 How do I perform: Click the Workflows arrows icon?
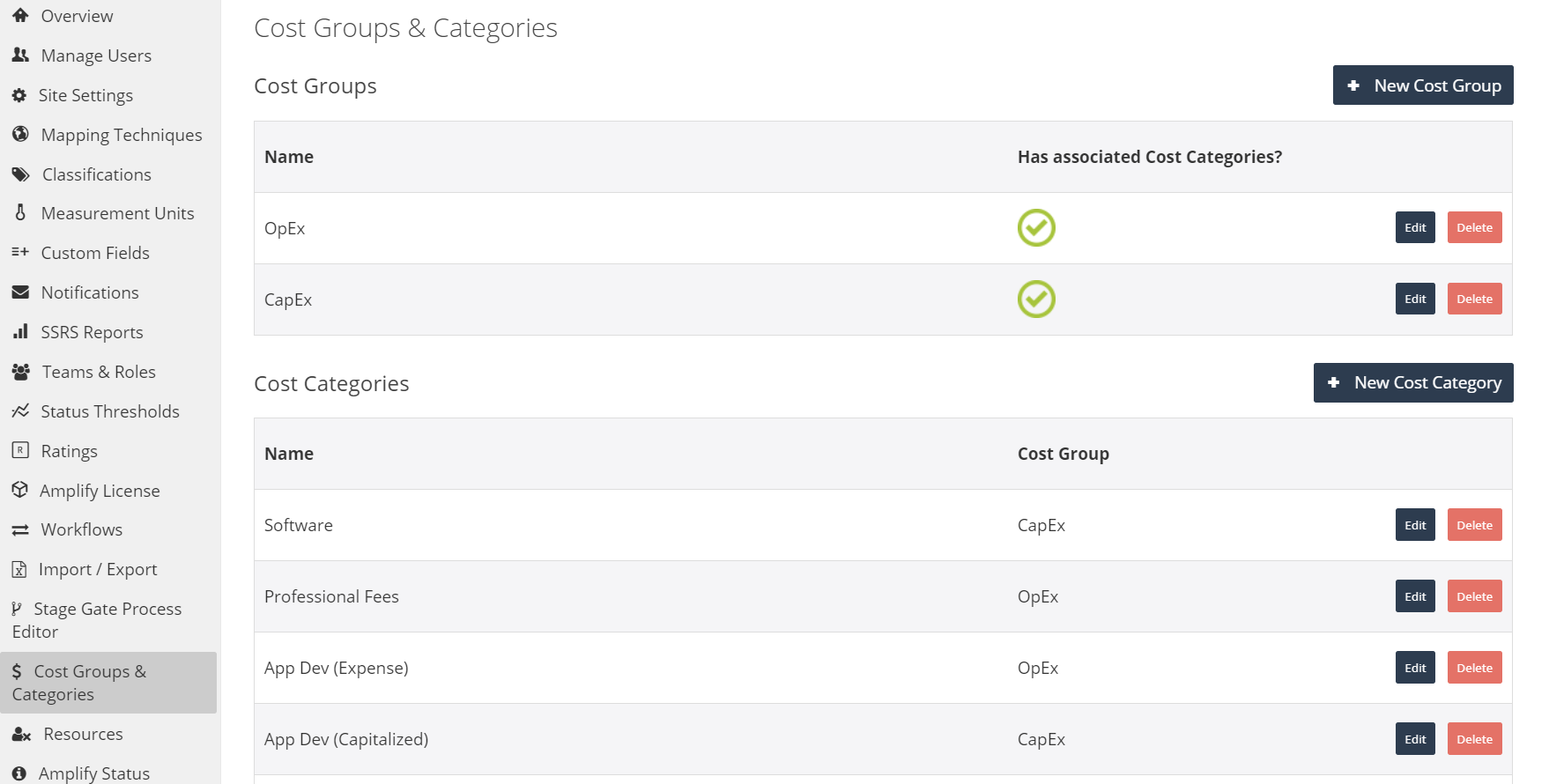pos(20,530)
